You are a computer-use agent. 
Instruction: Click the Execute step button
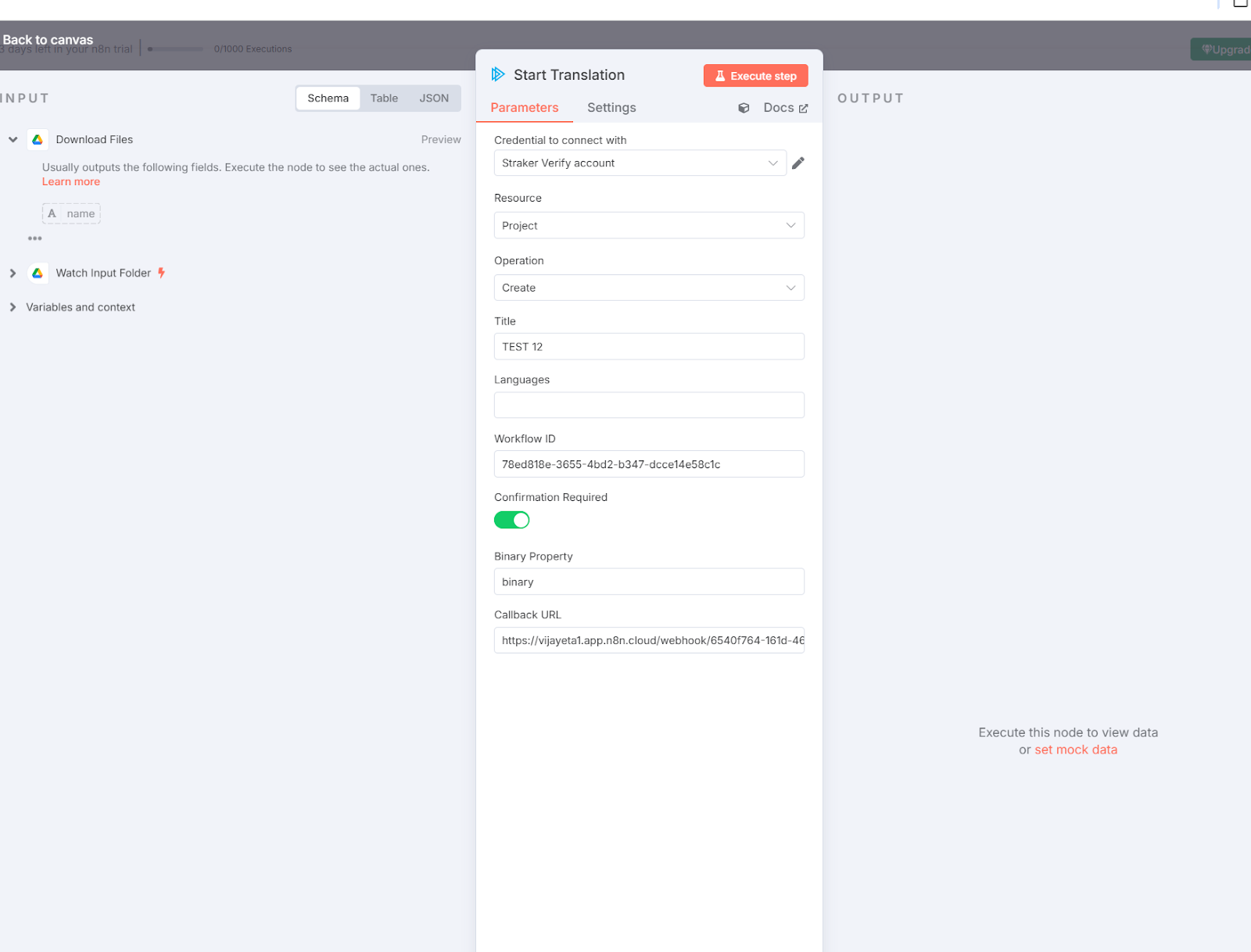tap(756, 76)
